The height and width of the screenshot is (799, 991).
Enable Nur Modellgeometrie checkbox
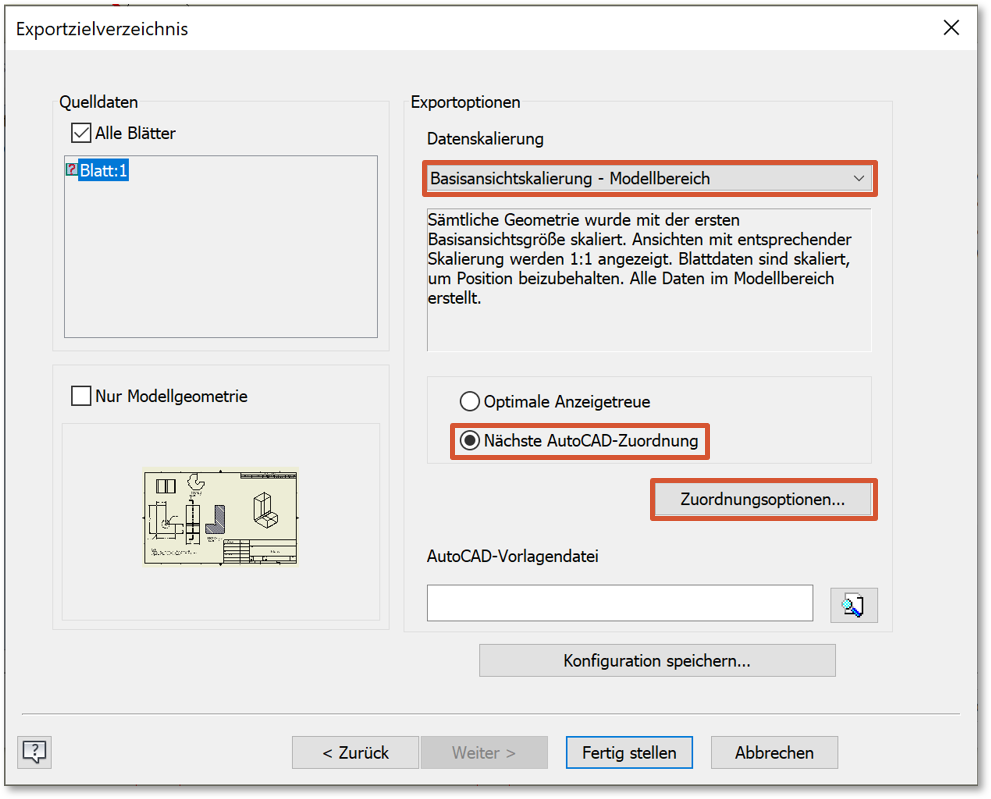[x=81, y=396]
